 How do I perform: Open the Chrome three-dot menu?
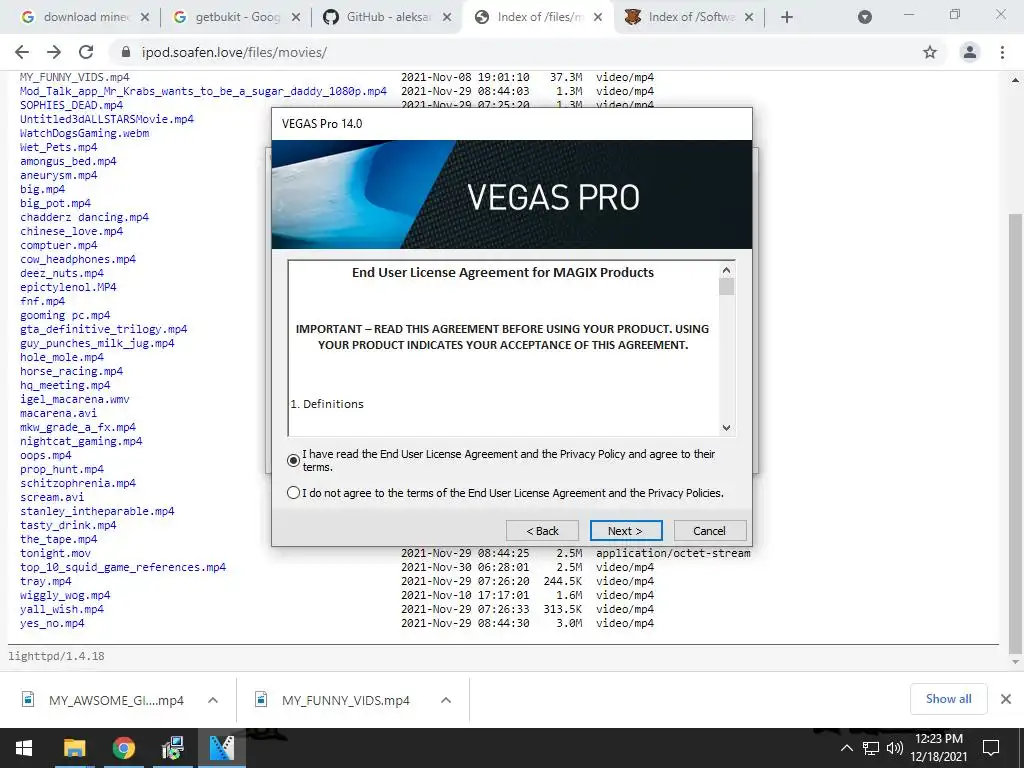tap(1002, 52)
